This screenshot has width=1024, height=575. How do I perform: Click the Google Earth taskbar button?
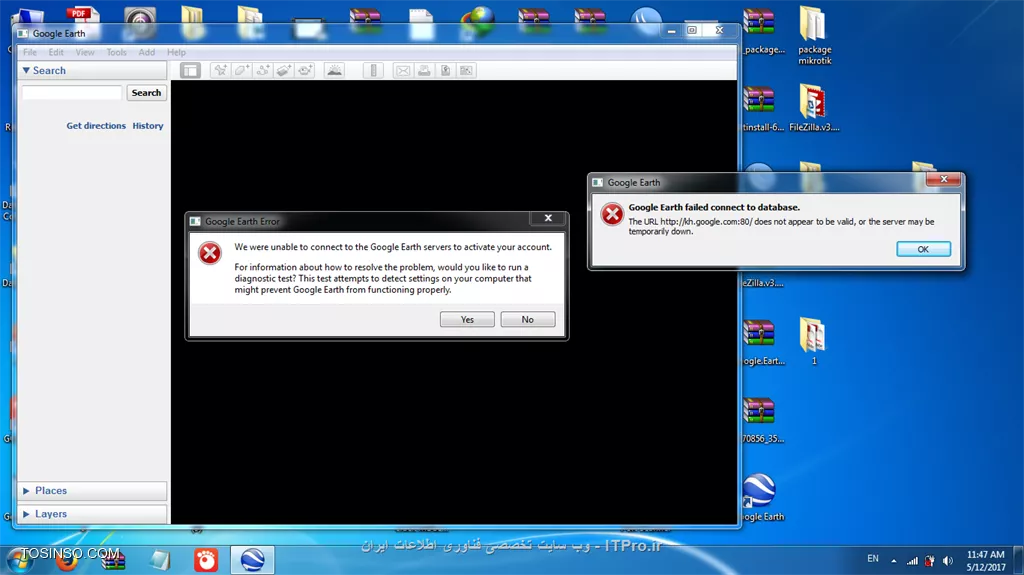click(x=252, y=560)
